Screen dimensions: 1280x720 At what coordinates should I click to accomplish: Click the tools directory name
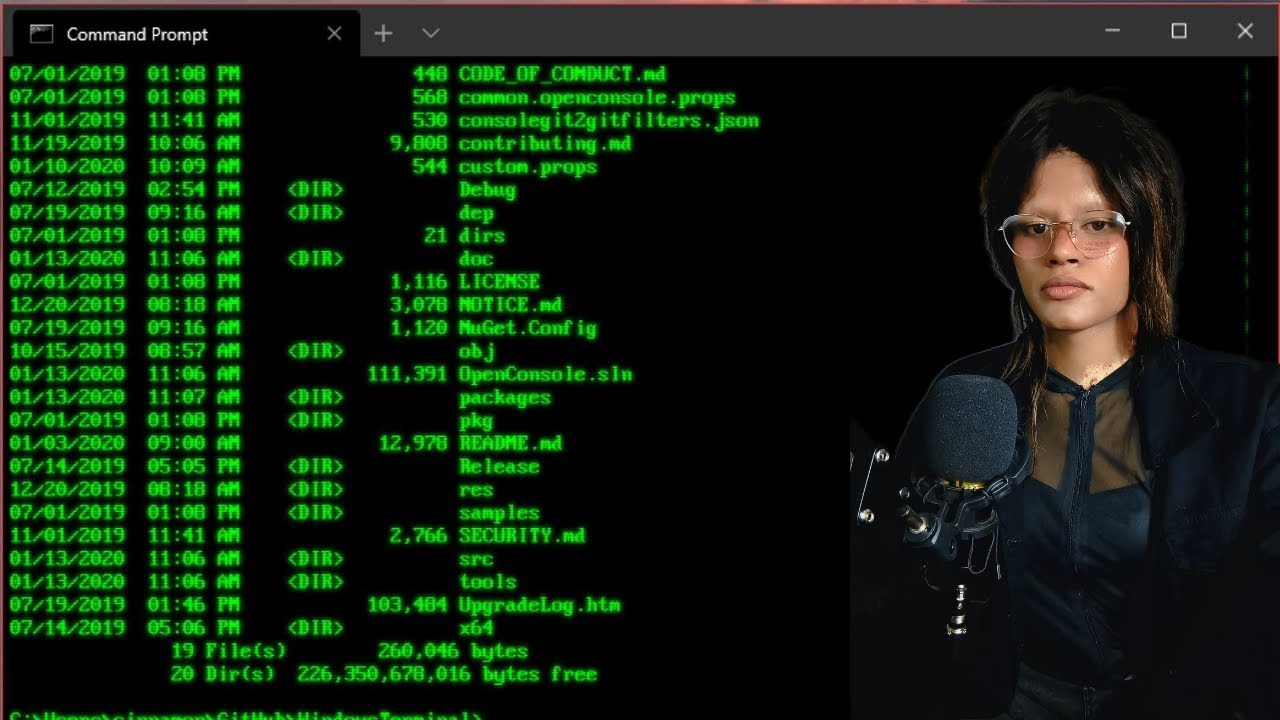tap(487, 581)
